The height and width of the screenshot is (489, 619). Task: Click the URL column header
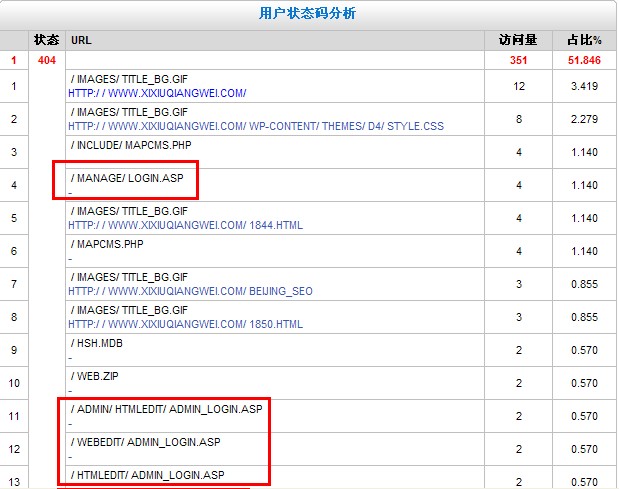pyautogui.click(x=80, y=41)
